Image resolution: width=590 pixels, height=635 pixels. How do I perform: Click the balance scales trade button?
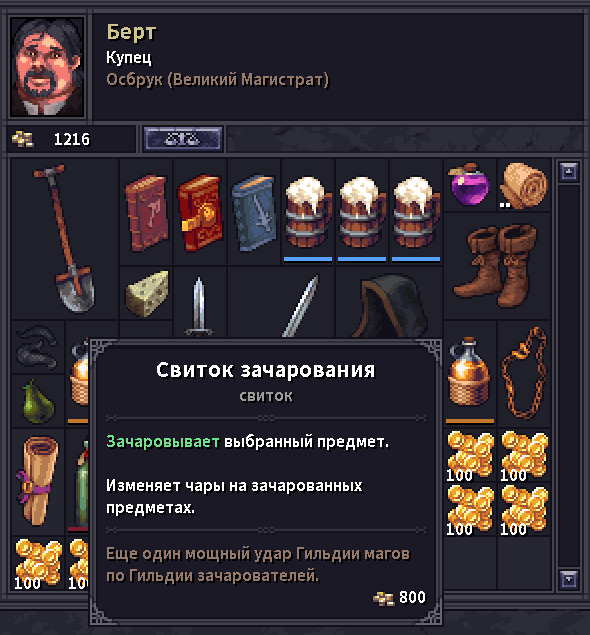183,139
